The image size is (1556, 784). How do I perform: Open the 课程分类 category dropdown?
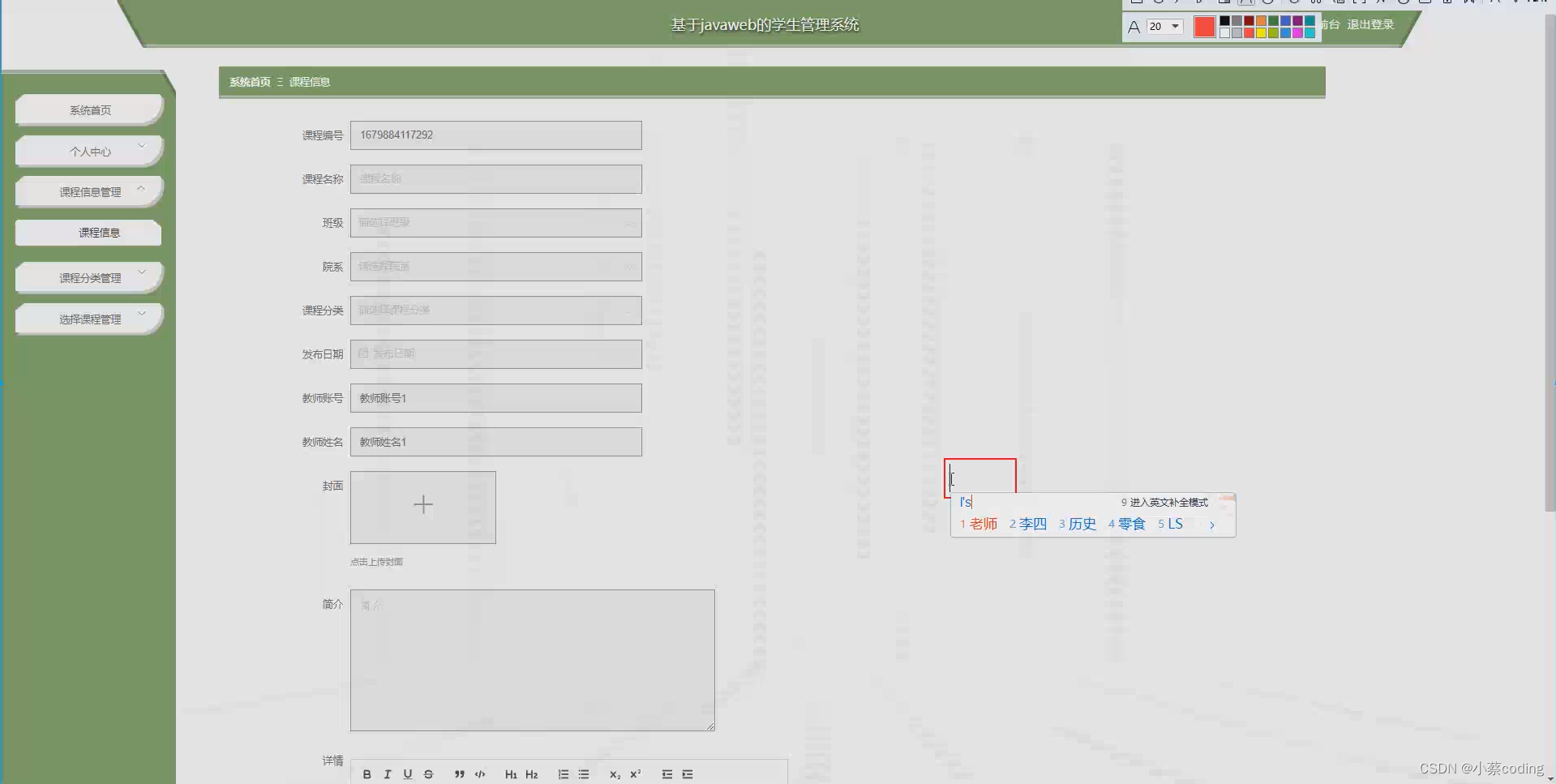(x=496, y=311)
